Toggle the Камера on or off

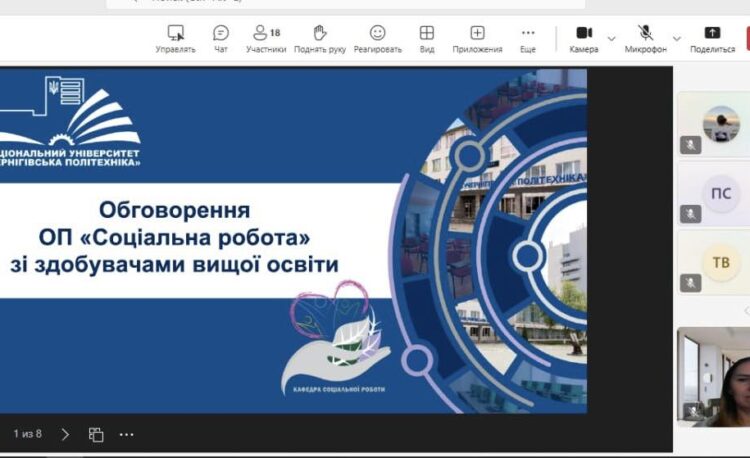(x=584, y=38)
